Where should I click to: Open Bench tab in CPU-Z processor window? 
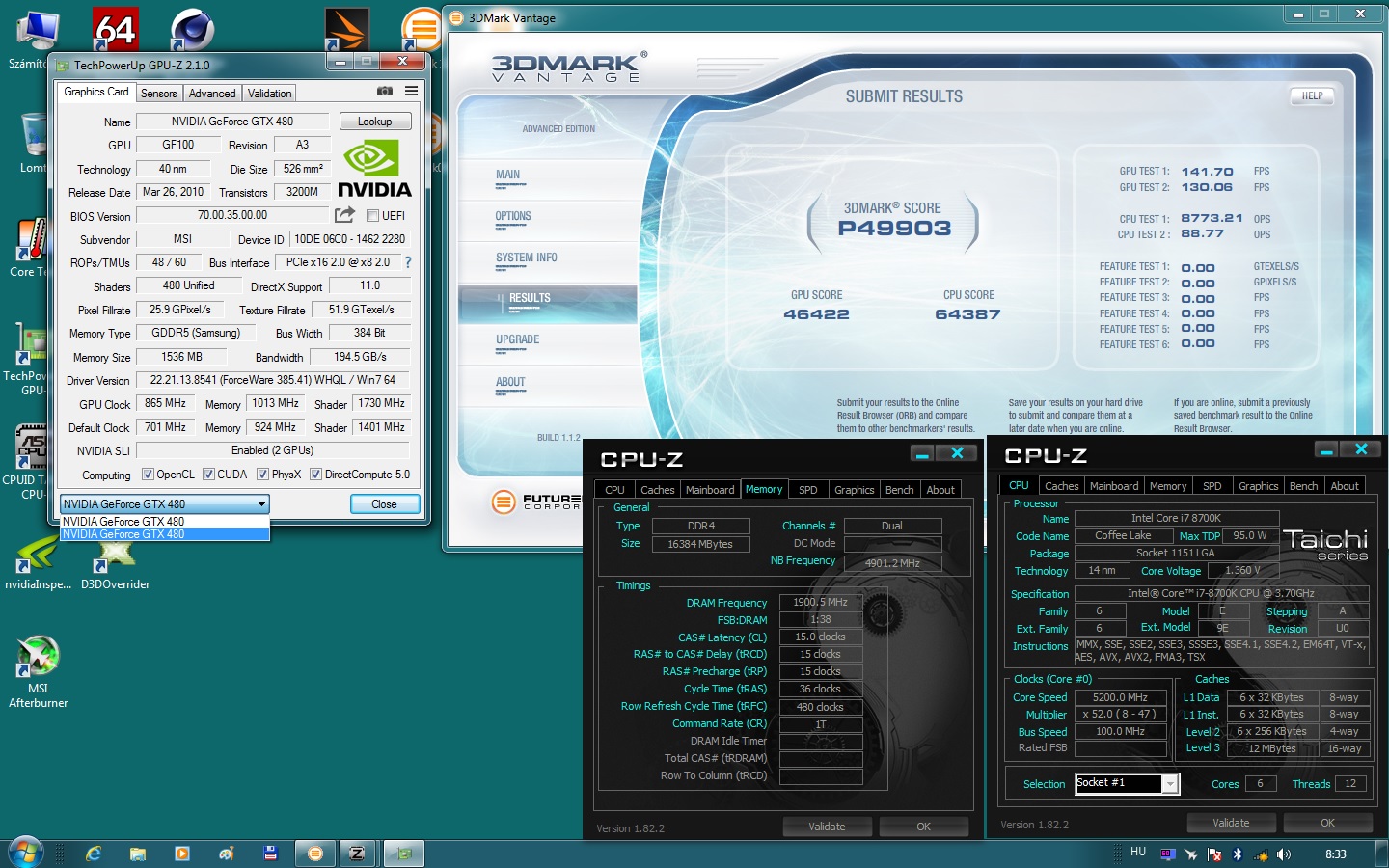[1303, 486]
